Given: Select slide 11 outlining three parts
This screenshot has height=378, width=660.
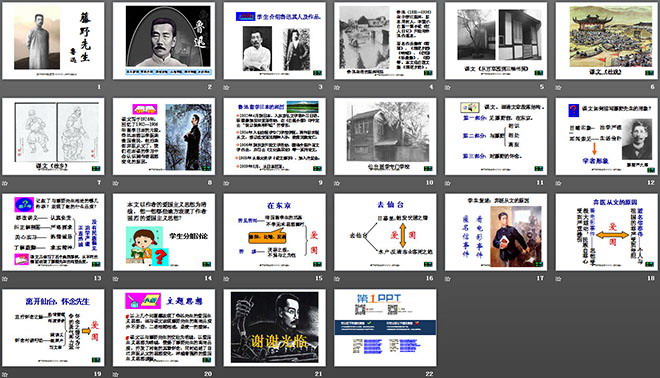Looking at the screenshot, I should click(496, 136).
